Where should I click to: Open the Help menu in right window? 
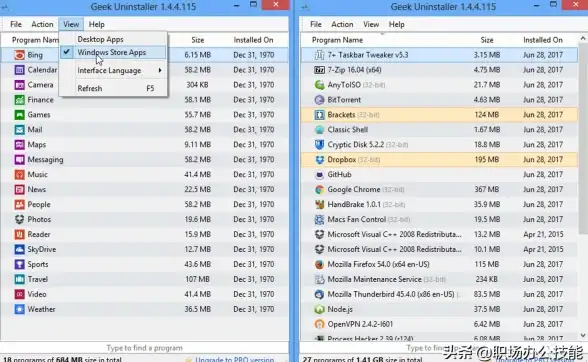(396, 24)
